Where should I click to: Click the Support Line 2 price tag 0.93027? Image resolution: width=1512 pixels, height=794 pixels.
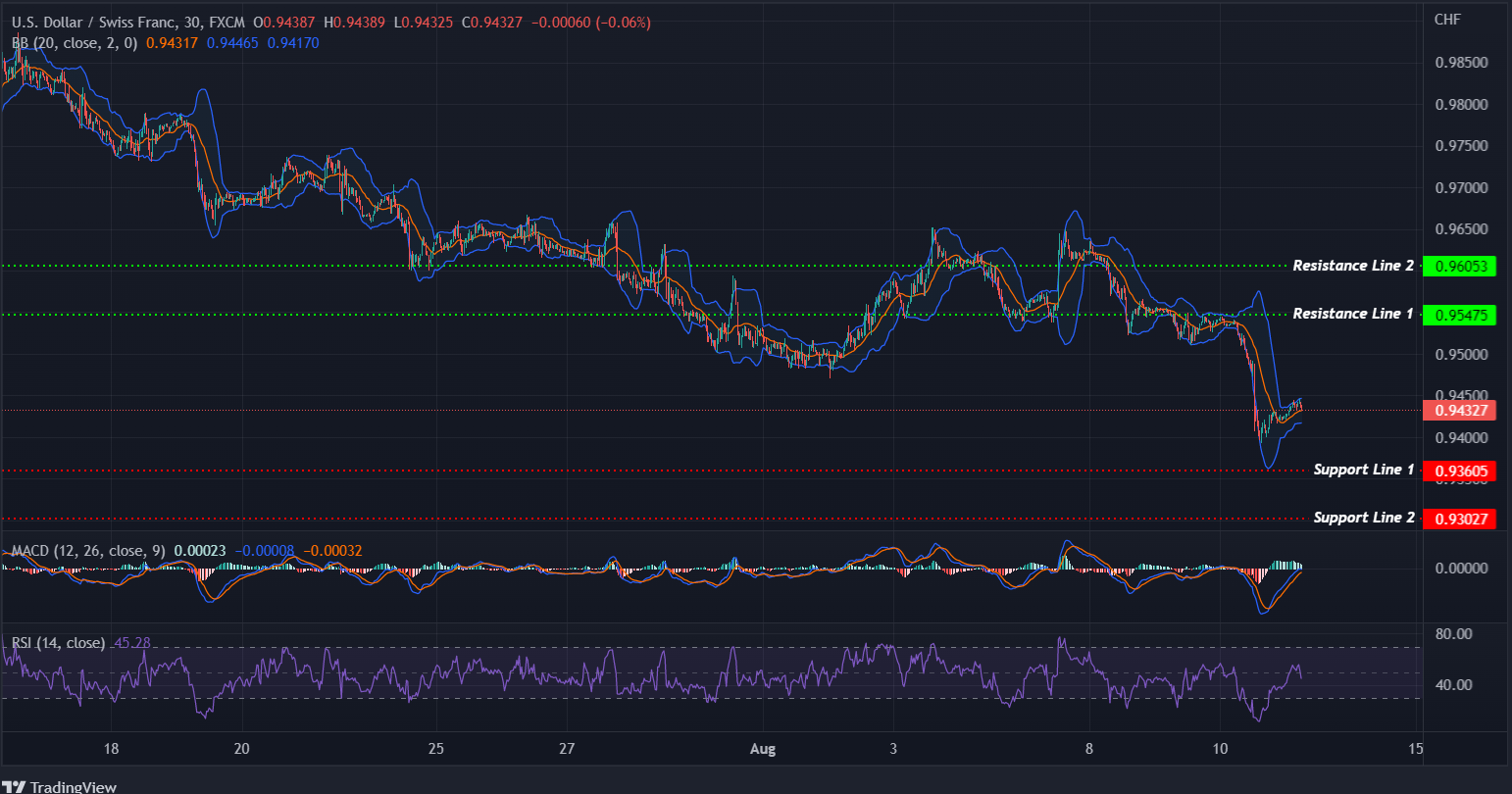[1460, 519]
